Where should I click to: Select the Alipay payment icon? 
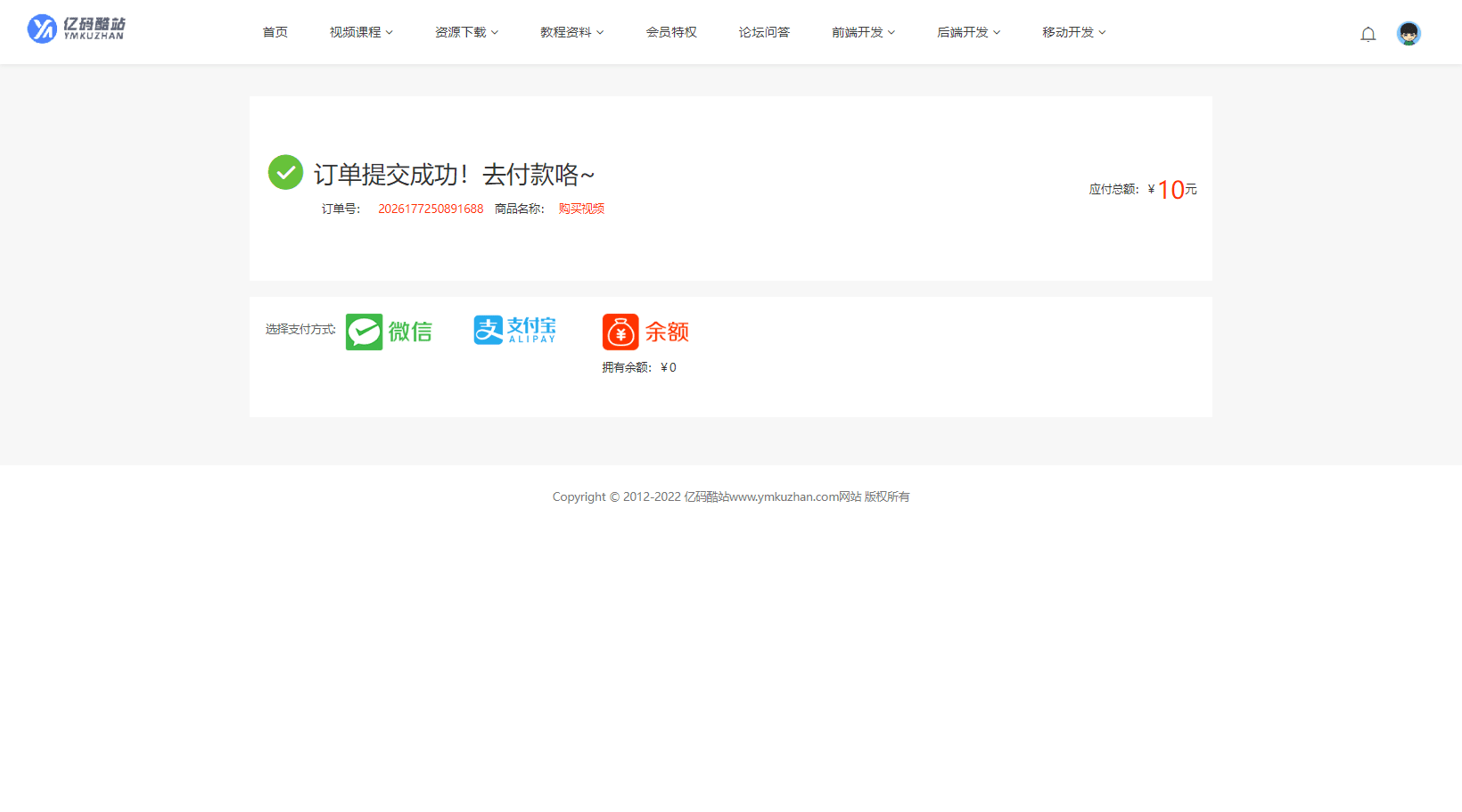coord(514,330)
